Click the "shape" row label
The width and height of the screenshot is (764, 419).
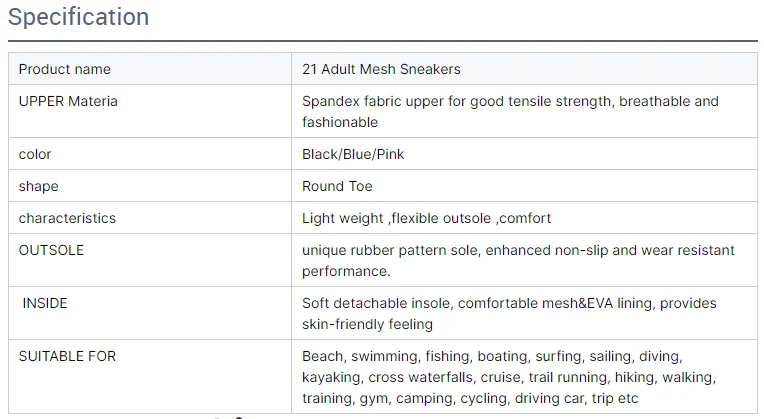coord(39,186)
